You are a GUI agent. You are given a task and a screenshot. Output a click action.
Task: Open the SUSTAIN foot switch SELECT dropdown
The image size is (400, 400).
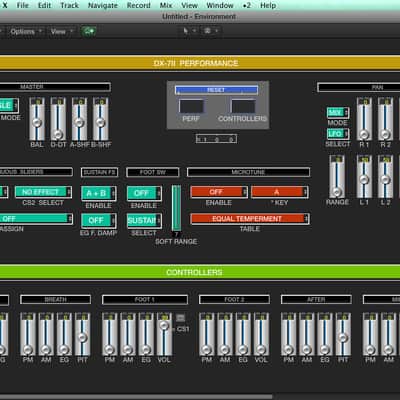tap(144, 220)
